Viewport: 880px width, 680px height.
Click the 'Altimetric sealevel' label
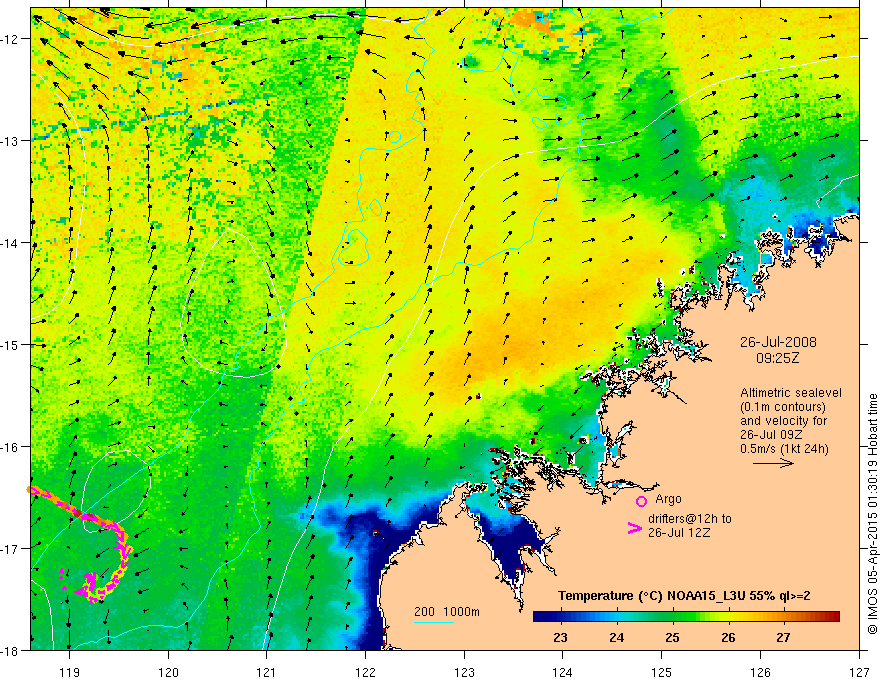[x=791, y=393]
